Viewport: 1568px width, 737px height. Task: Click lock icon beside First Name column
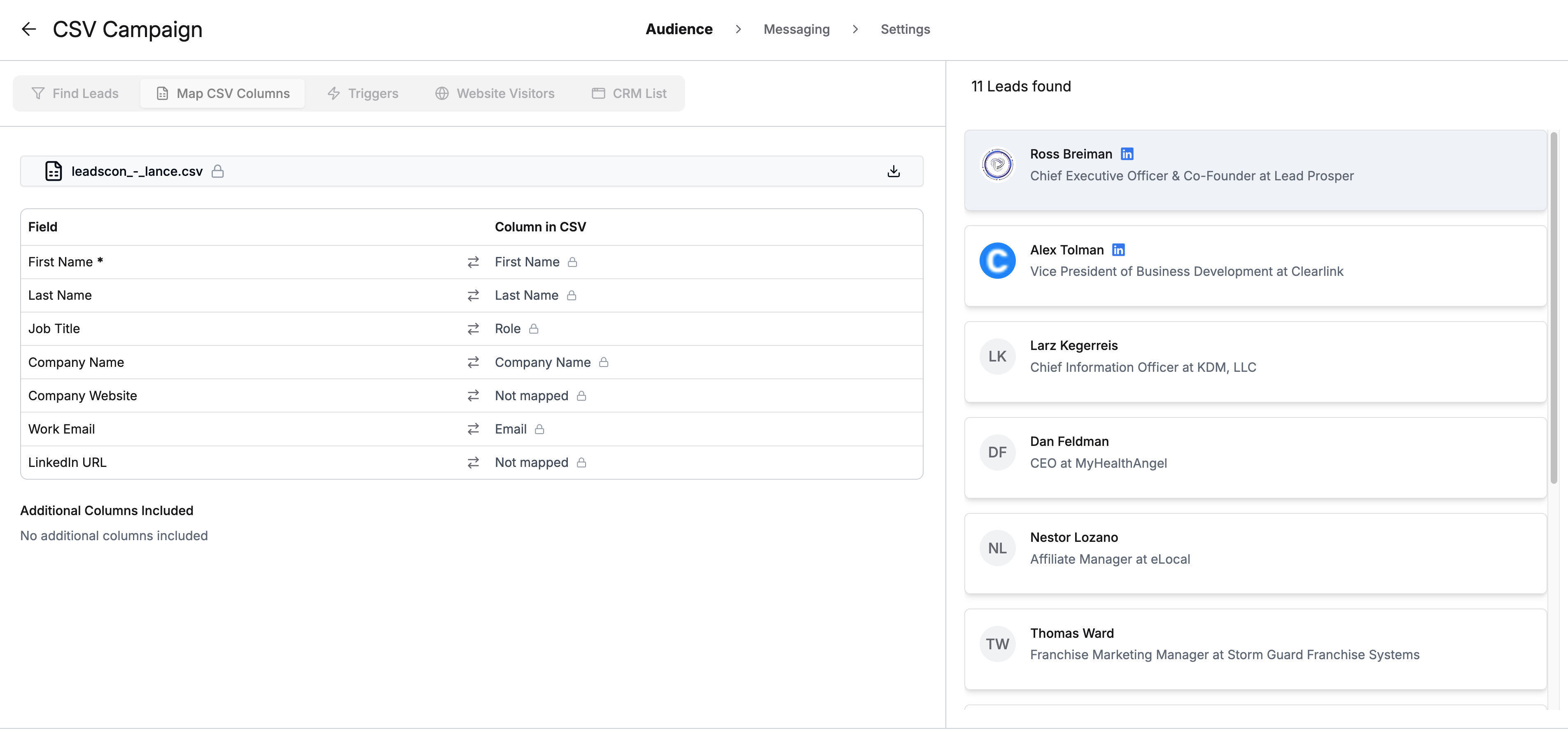(572, 262)
